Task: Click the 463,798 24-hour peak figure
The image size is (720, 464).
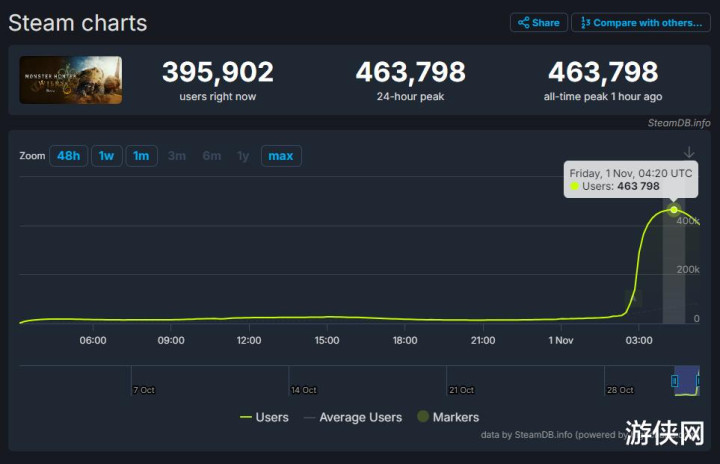Action: click(411, 72)
